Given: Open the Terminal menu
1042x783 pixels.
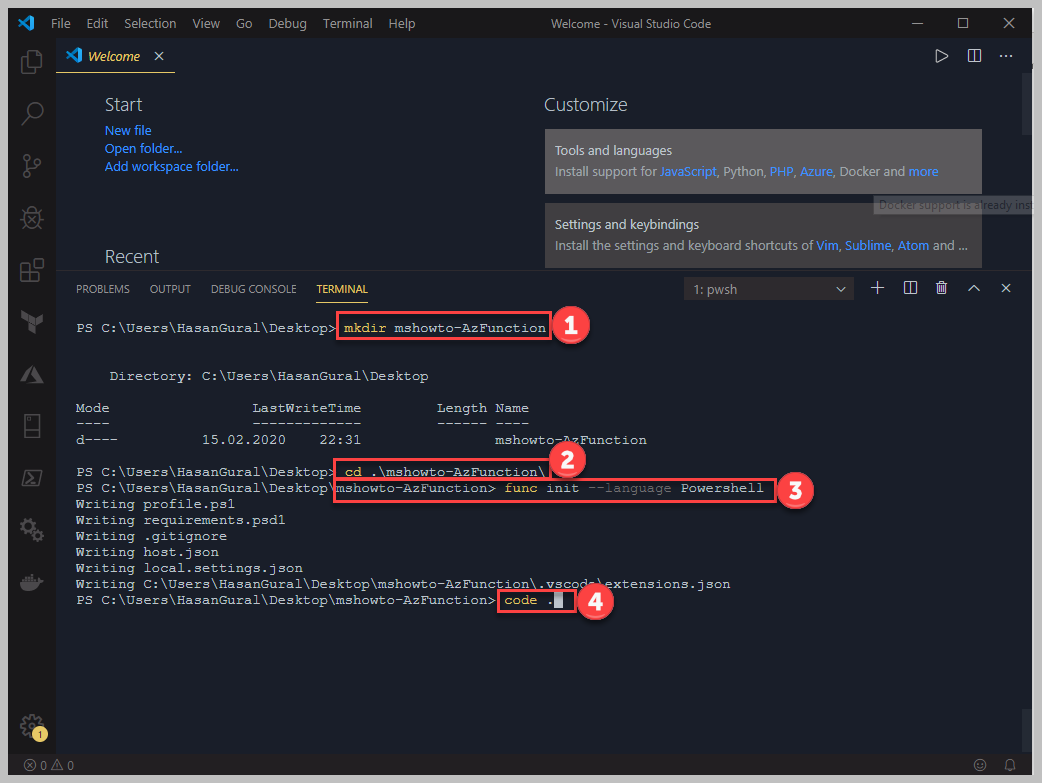Looking at the screenshot, I should tap(348, 23).
